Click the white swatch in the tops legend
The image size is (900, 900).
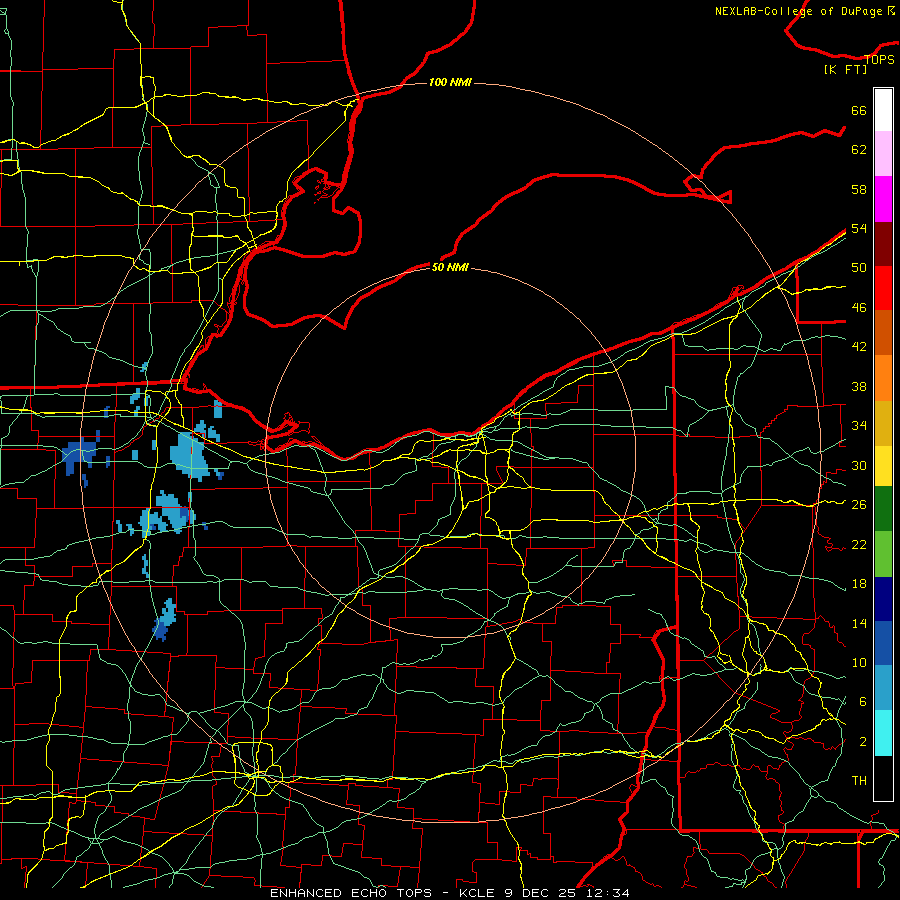(883, 110)
